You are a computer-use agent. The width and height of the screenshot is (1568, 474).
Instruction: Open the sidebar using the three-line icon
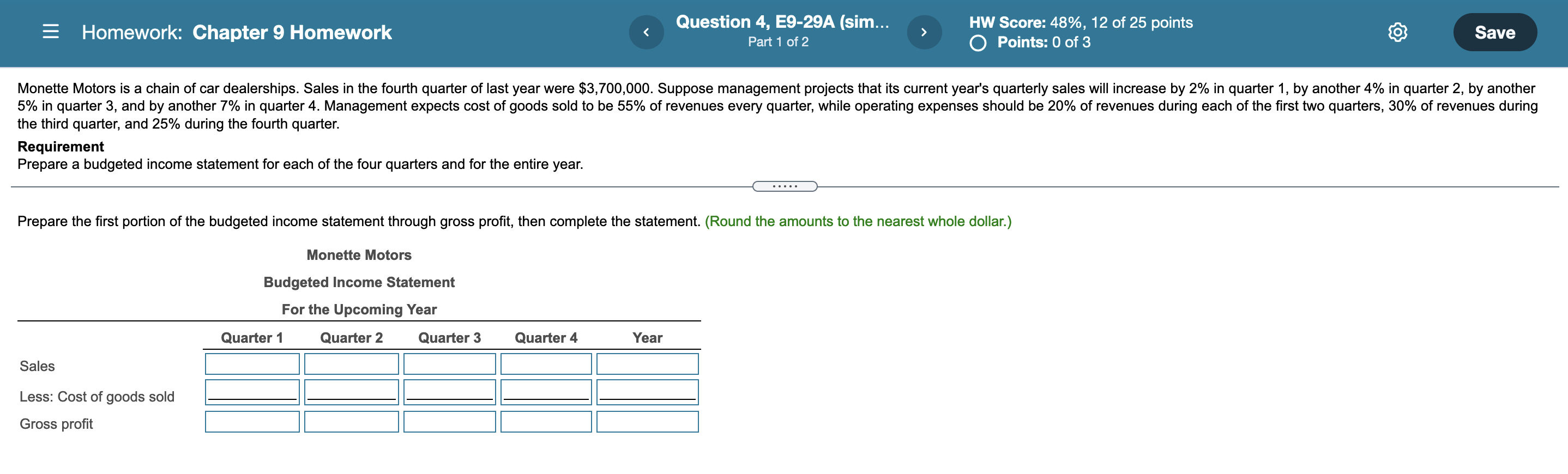[51, 32]
